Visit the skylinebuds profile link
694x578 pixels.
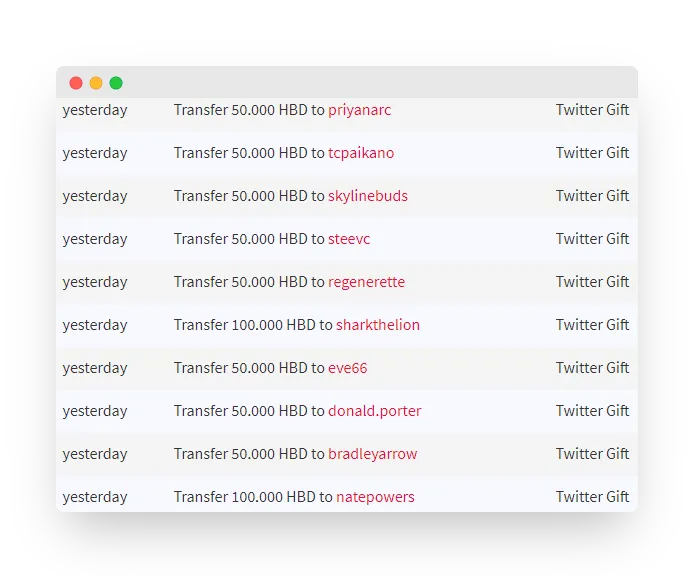pyautogui.click(x=368, y=196)
